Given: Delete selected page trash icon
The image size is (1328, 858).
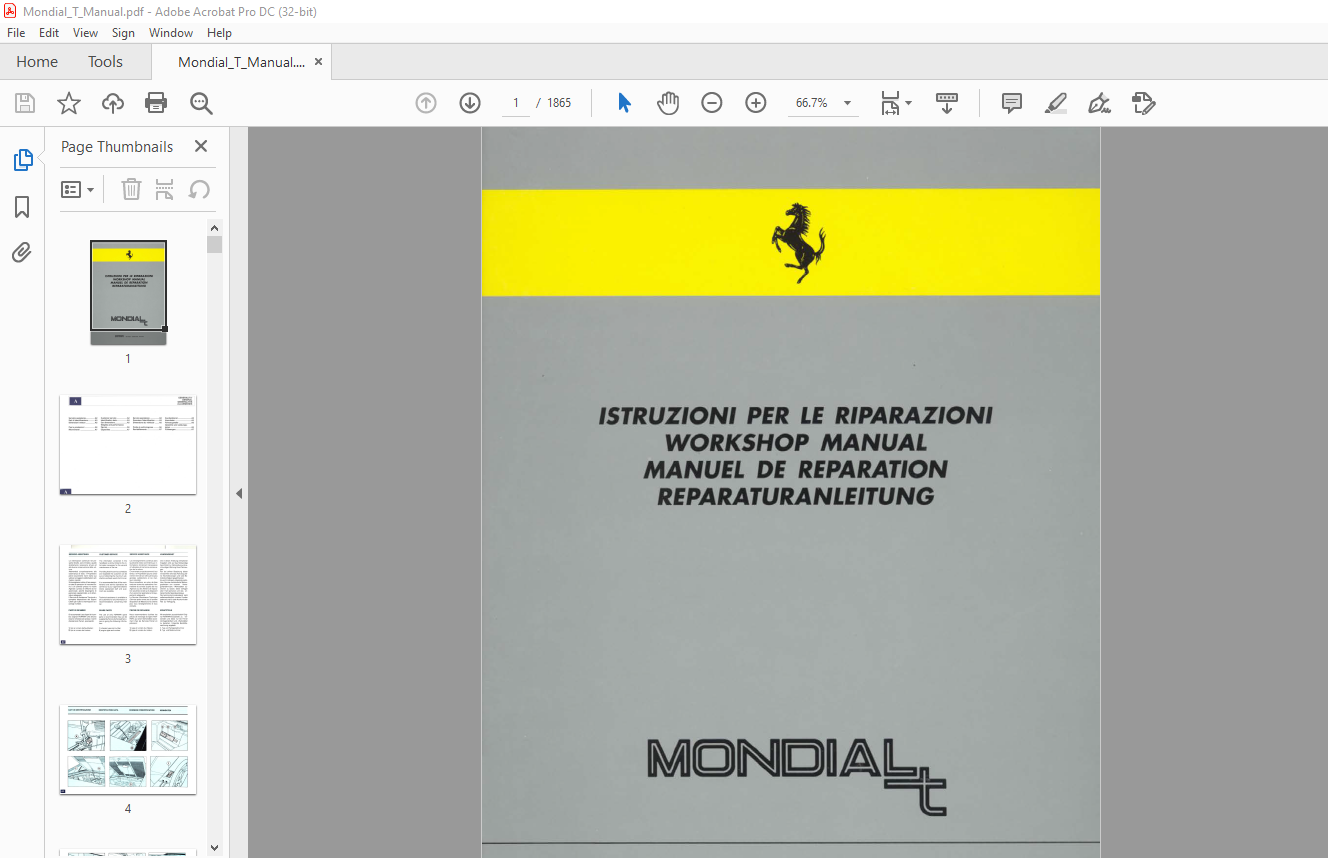Looking at the screenshot, I should [131, 189].
